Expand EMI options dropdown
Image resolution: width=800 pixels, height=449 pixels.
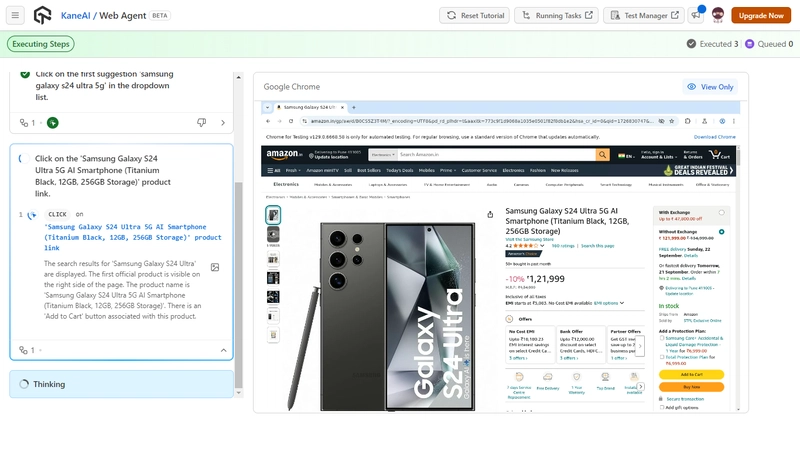click(x=609, y=303)
